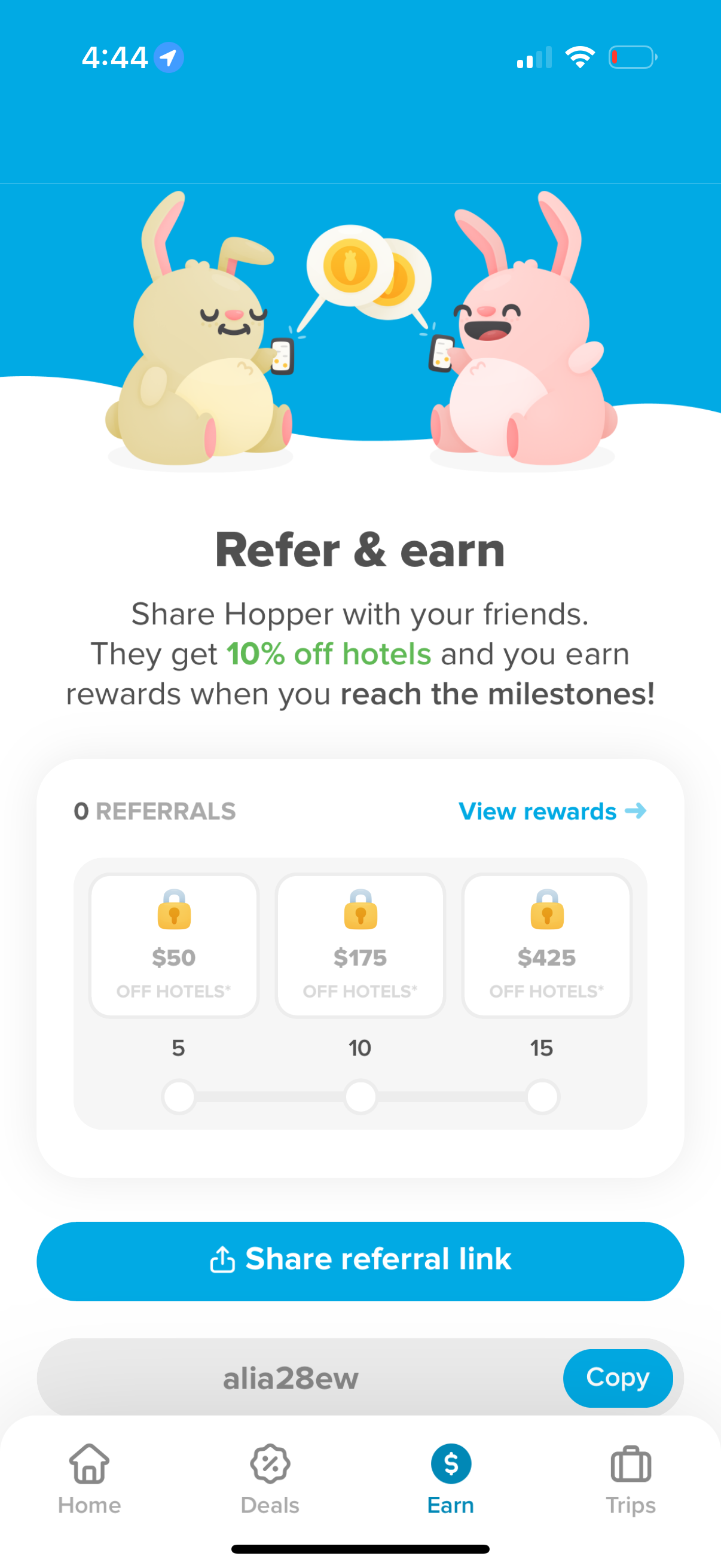The height and width of the screenshot is (1568, 721).
Task: Select the 5 referrals milestone dot
Action: pyautogui.click(x=179, y=1097)
